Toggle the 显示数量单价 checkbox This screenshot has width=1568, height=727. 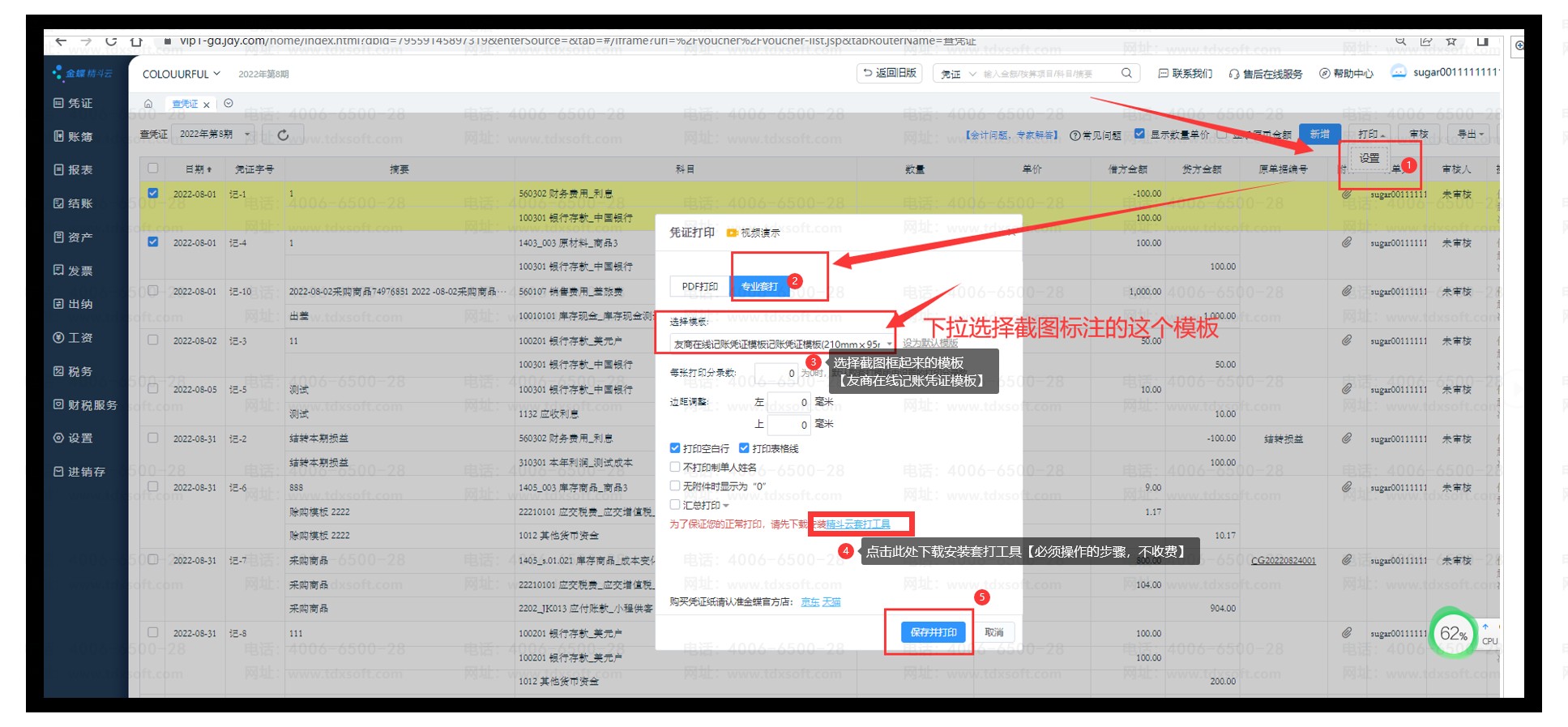tap(1139, 134)
